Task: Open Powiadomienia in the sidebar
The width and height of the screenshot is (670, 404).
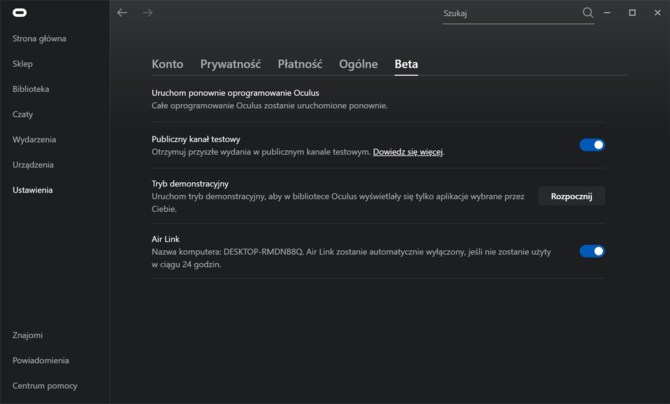Action: [41, 360]
